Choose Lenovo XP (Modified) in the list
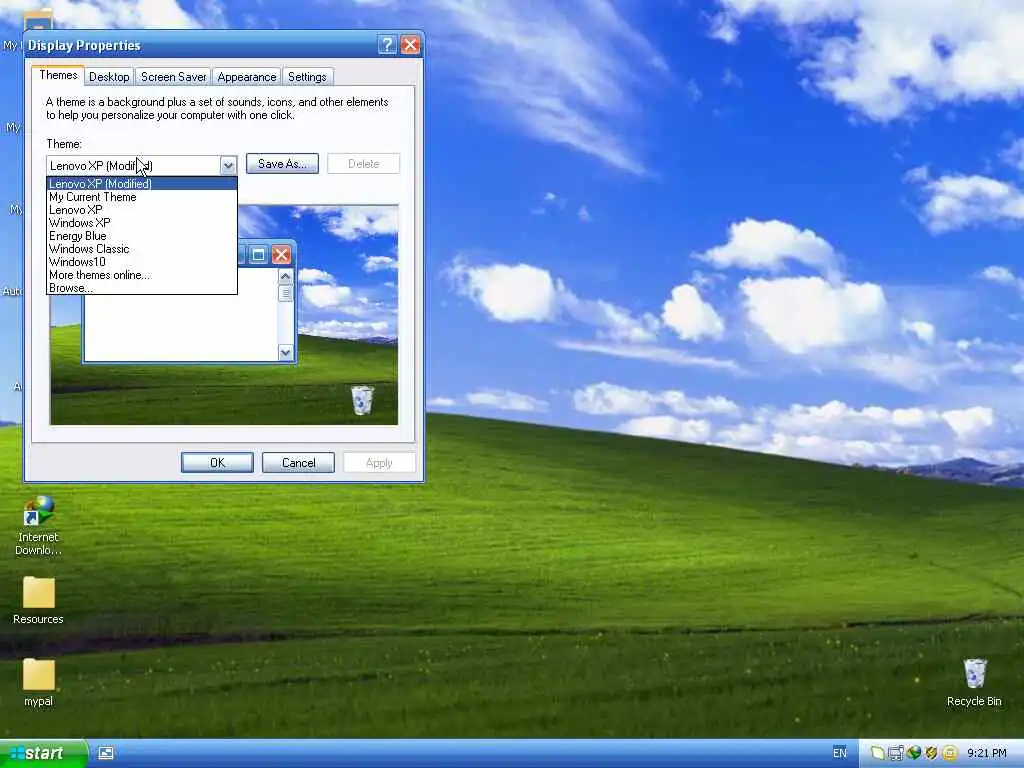Viewport: 1024px width, 768px height. coord(142,184)
